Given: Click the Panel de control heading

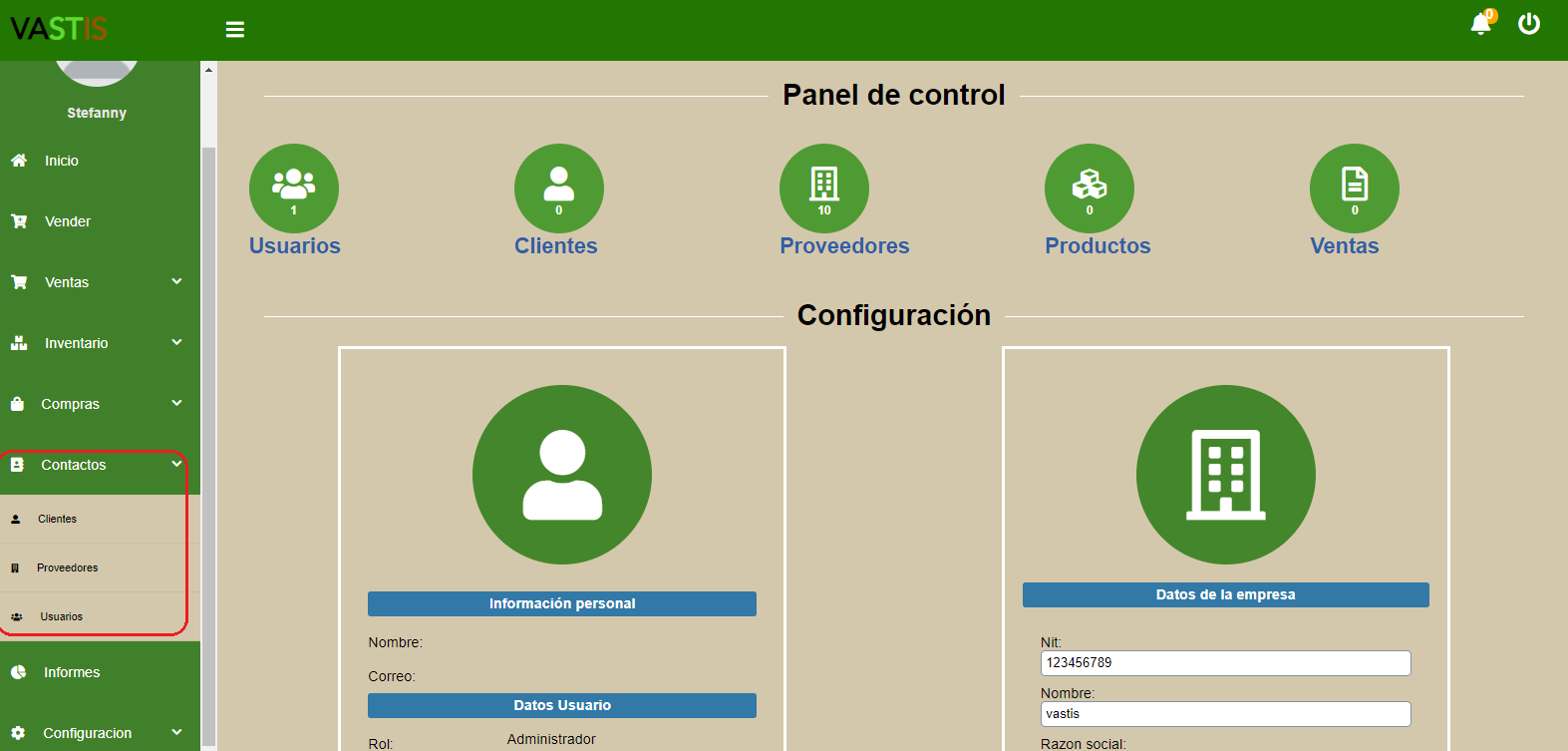Looking at the screenshot, I should 894,95.
